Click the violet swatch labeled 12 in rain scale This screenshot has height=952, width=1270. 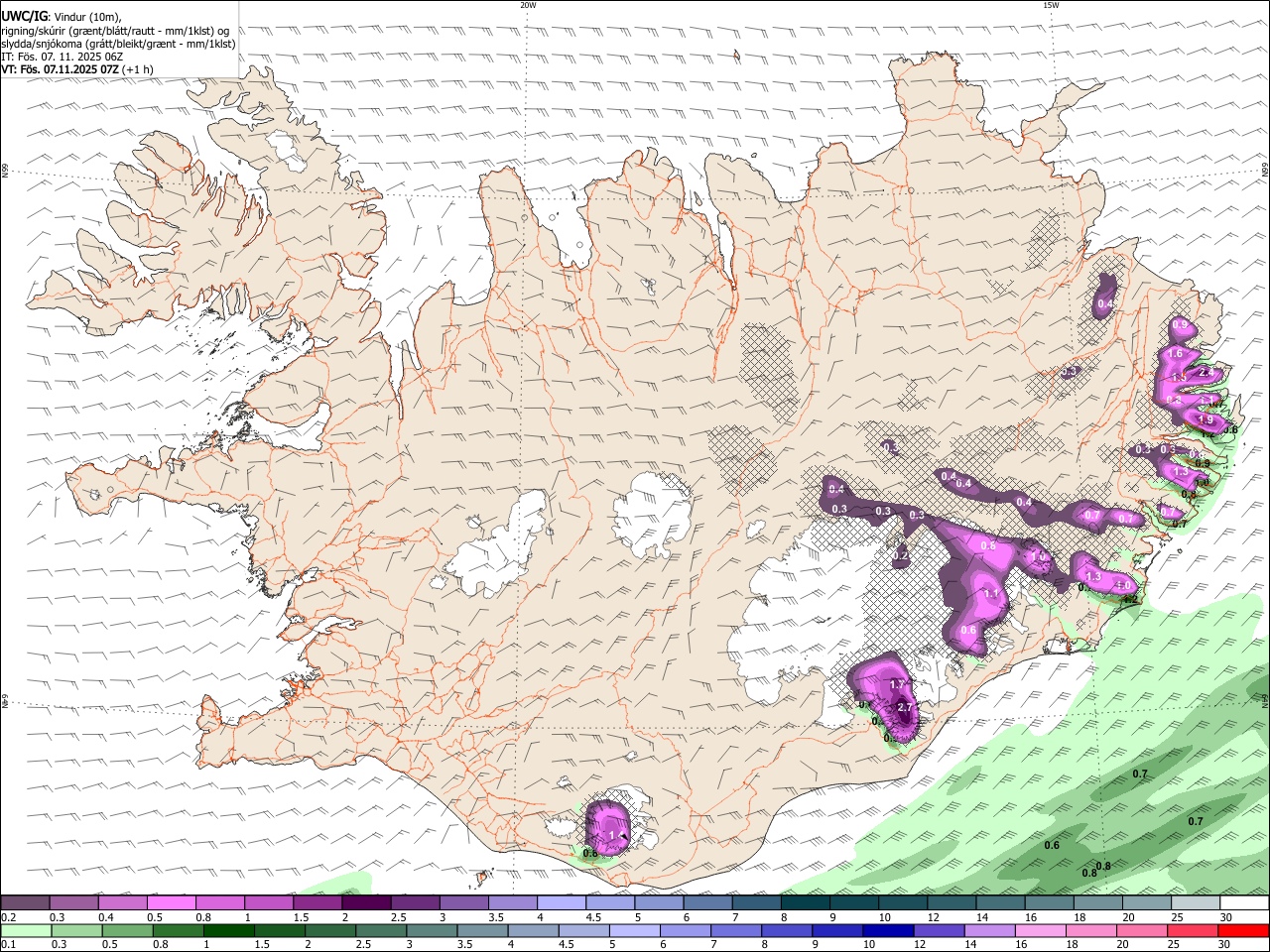pyautogui.click(x=939, y=931)
